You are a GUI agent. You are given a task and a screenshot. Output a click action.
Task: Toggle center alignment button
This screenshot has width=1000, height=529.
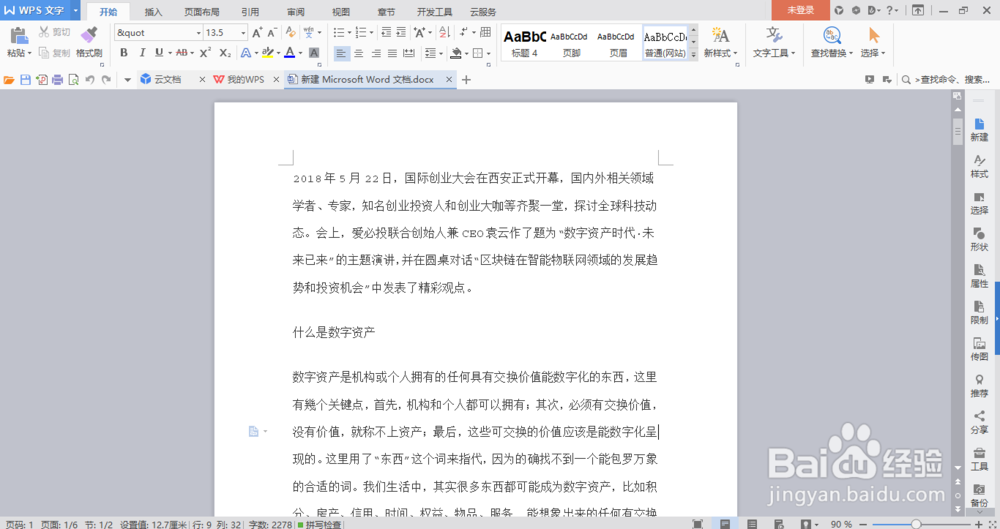[x=359, y=53]
